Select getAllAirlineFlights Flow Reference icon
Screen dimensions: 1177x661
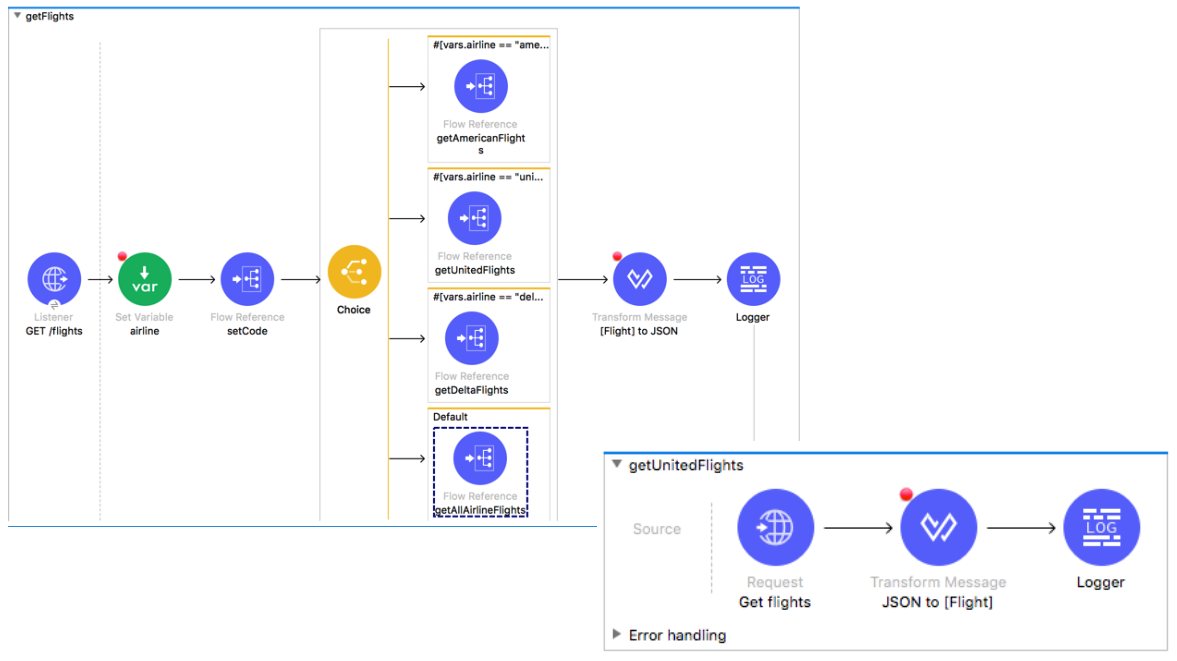coord(480,458)
